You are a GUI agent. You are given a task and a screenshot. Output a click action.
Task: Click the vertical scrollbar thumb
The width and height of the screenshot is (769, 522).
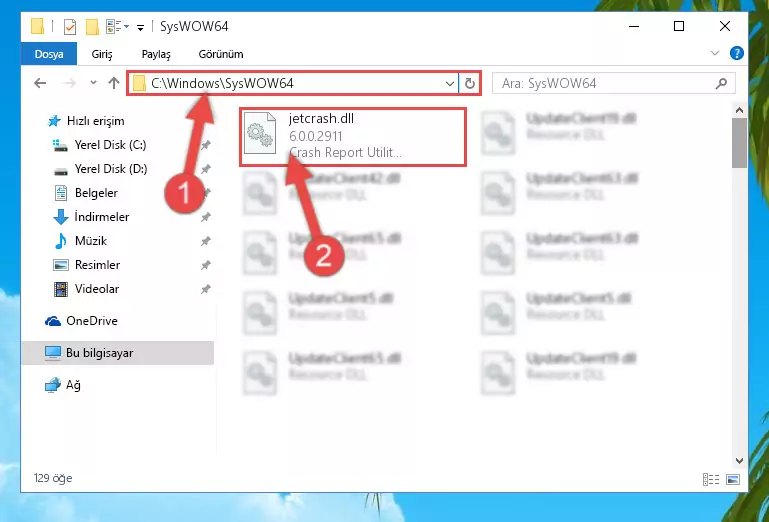click(740, 143)
